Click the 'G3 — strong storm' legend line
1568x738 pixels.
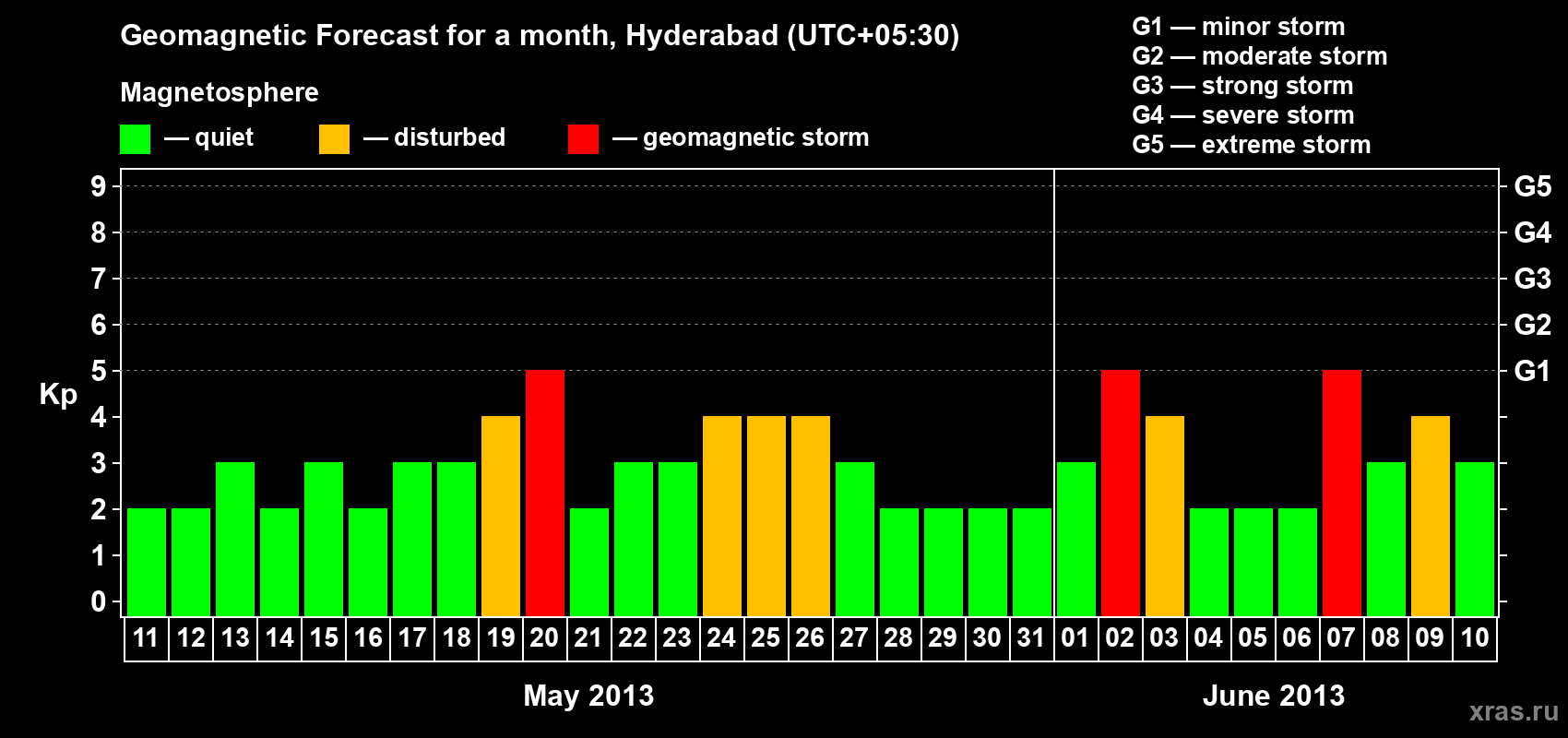(x=1242, y=86)
